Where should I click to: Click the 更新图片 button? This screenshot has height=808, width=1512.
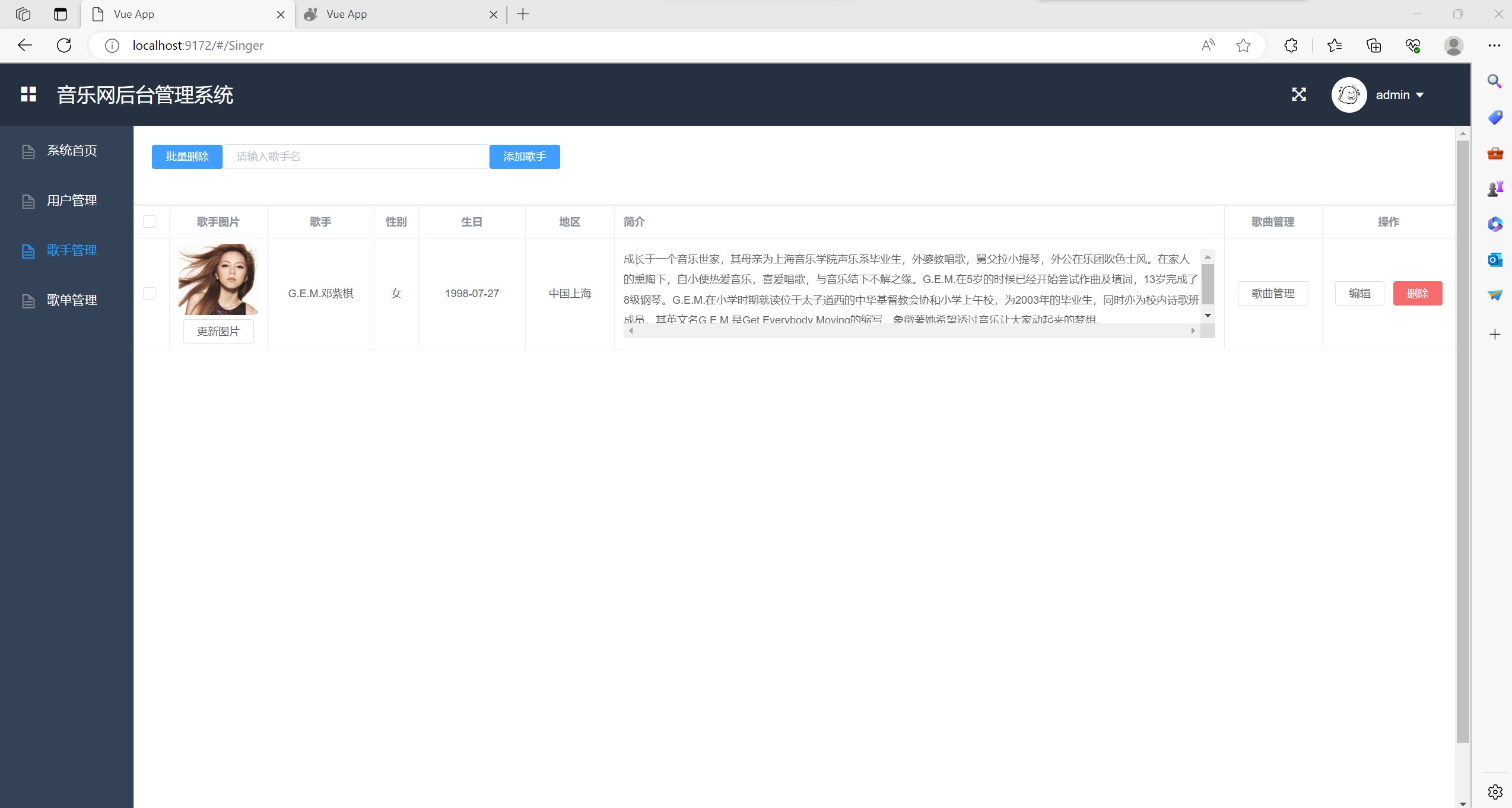coord(218,332)
